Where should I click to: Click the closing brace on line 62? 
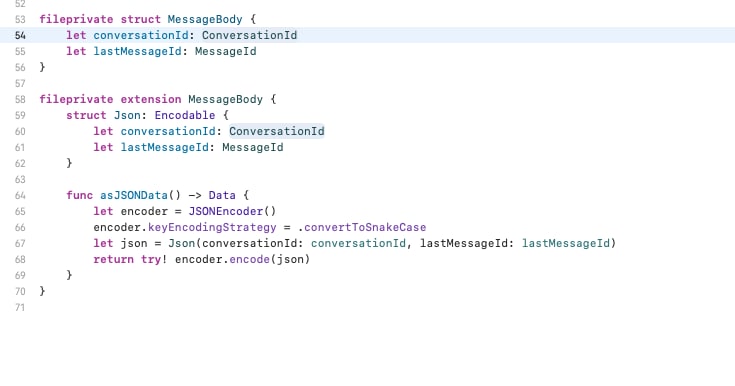click(69, 163)
